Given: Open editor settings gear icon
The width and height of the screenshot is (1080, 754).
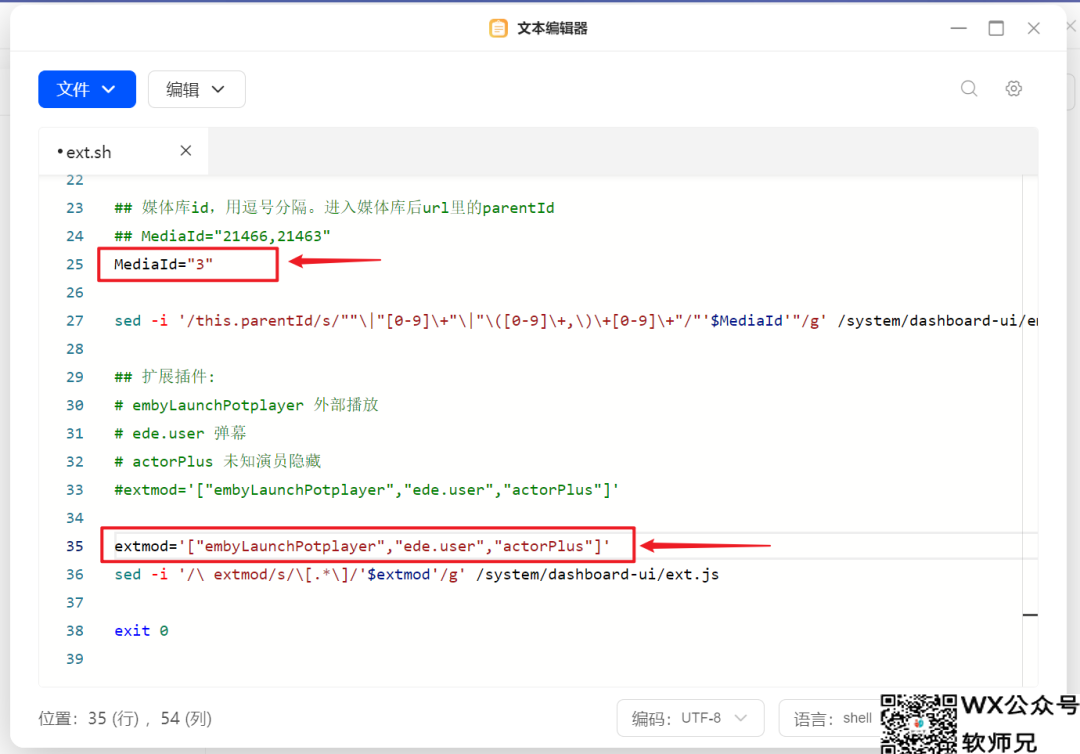Looking at the screenshot, I should tap(1013, 88).
